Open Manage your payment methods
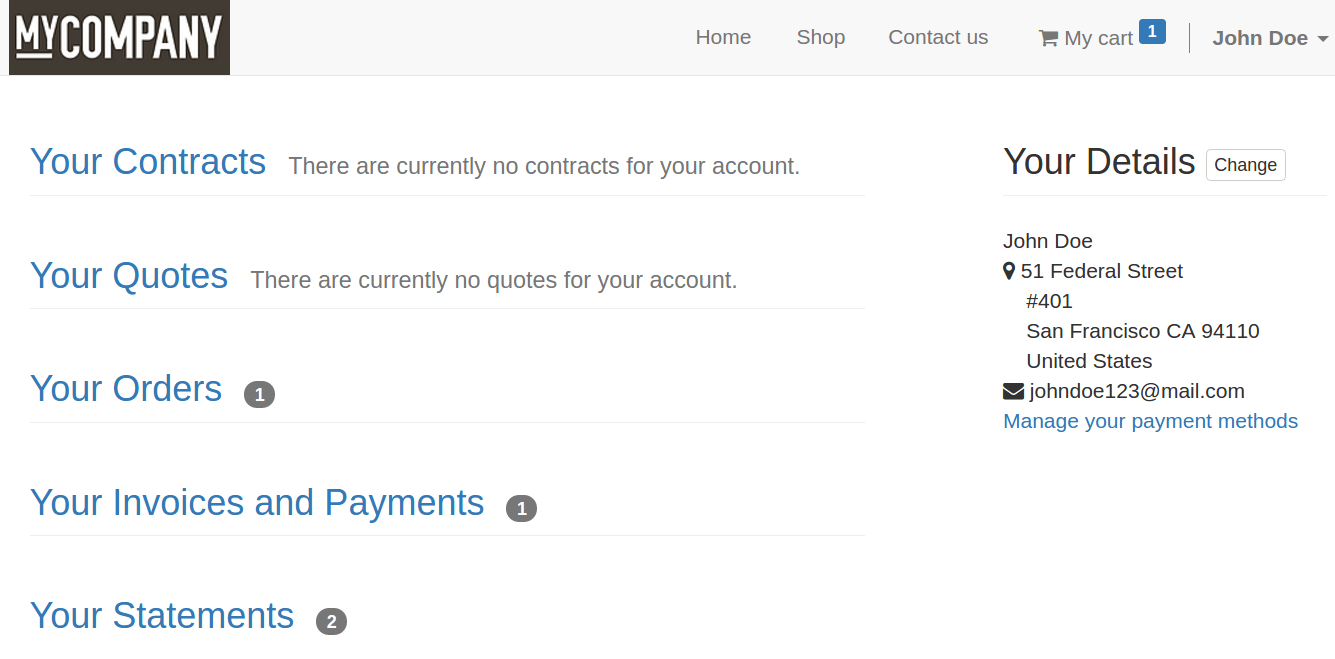 (1150, 421)
